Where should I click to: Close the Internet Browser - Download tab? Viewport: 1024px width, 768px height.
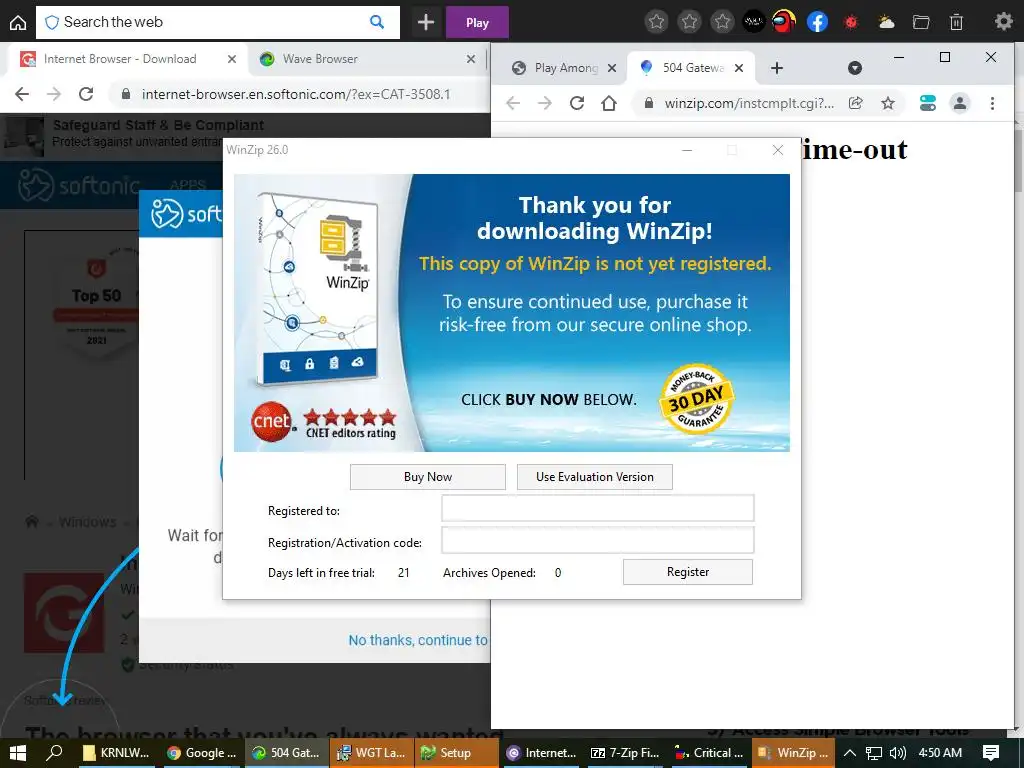click(232, 59)
